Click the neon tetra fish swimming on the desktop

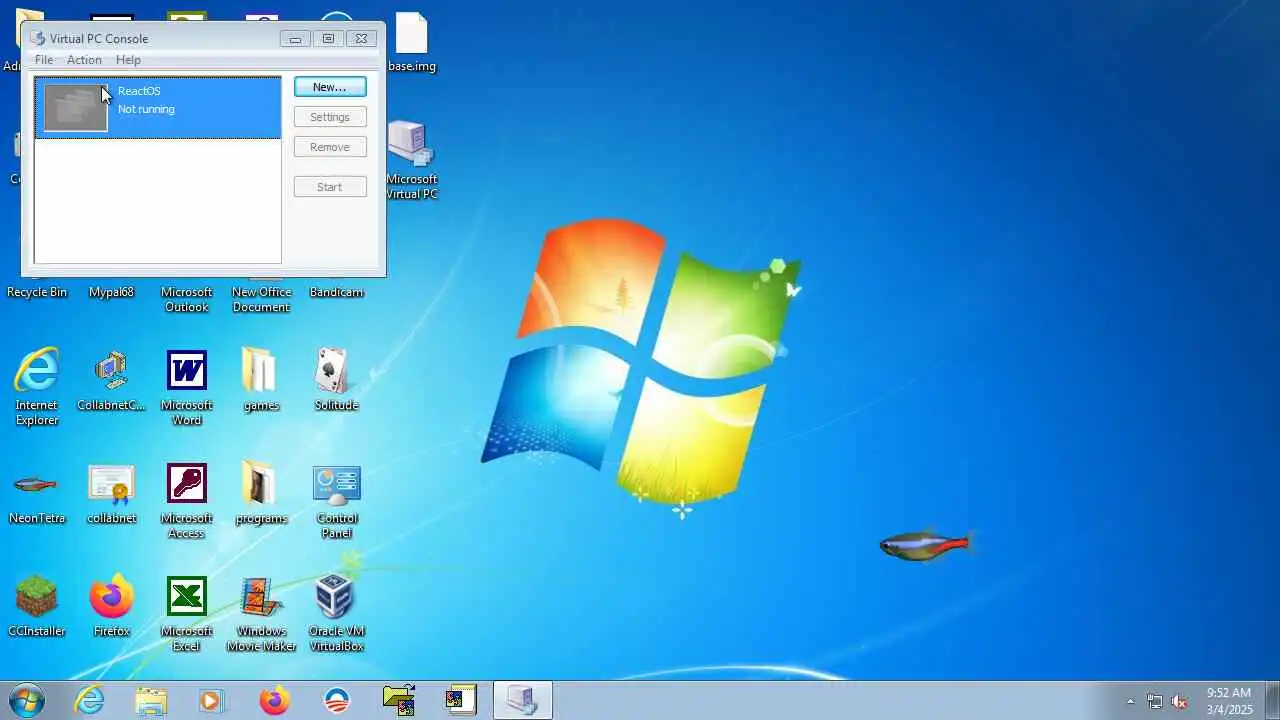pos(925,545)
